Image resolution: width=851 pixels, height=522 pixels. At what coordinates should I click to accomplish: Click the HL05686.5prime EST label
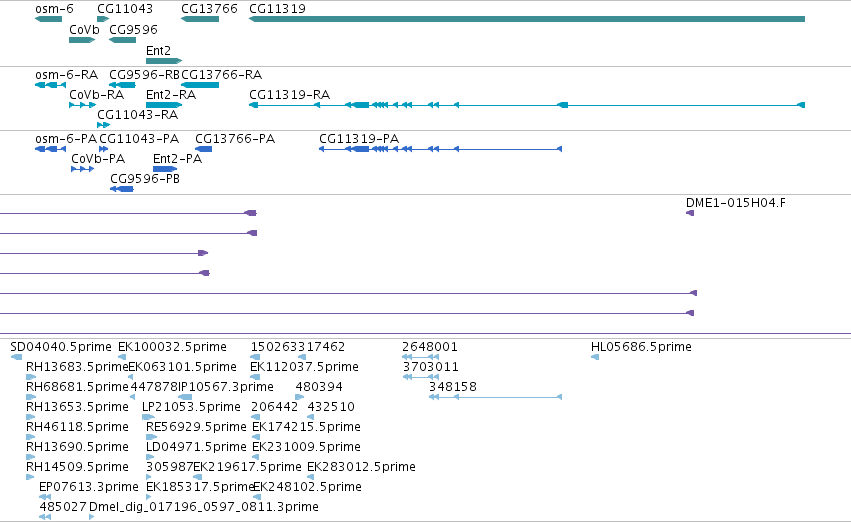coord(642,347)
